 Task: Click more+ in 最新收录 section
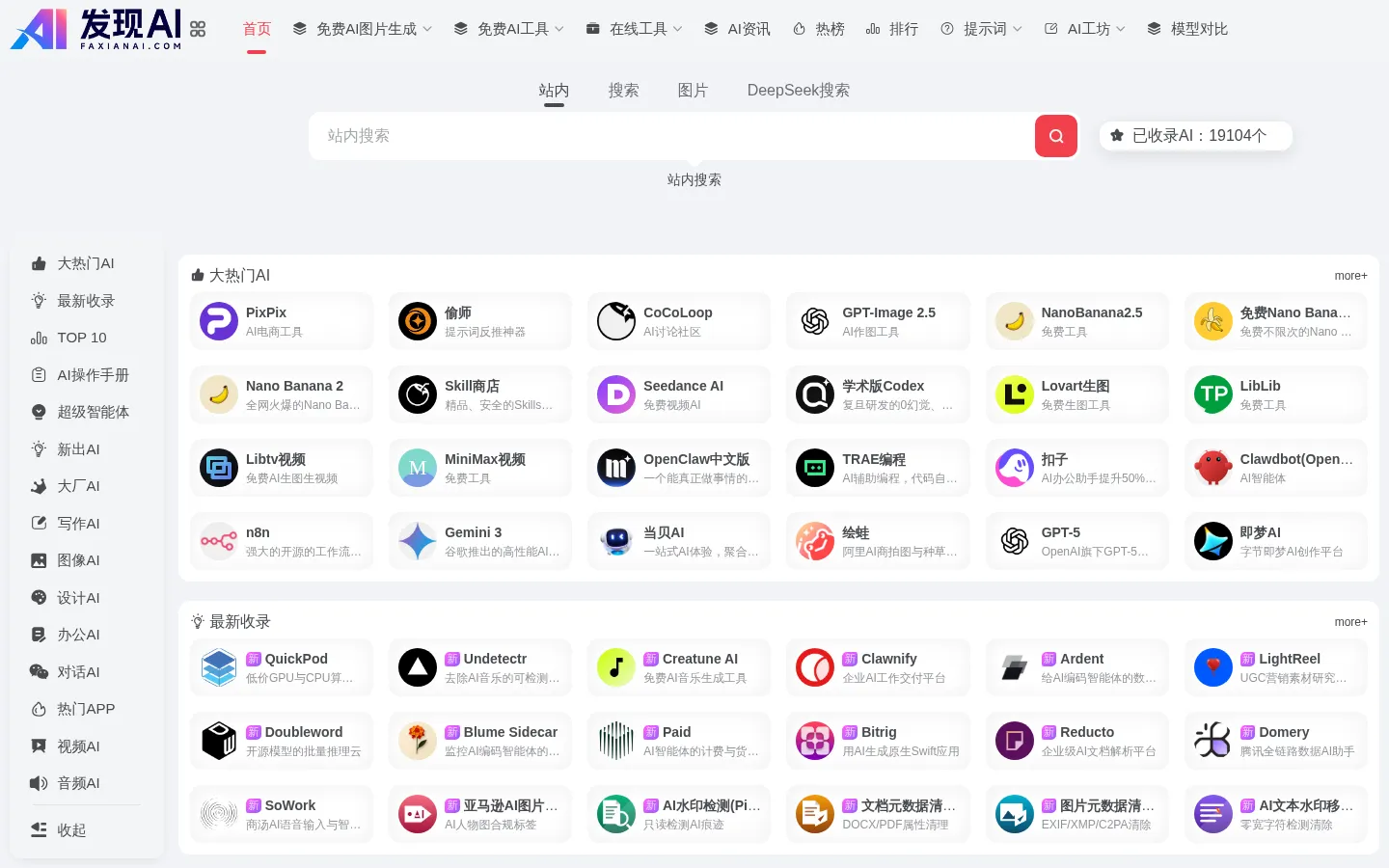1350,622
